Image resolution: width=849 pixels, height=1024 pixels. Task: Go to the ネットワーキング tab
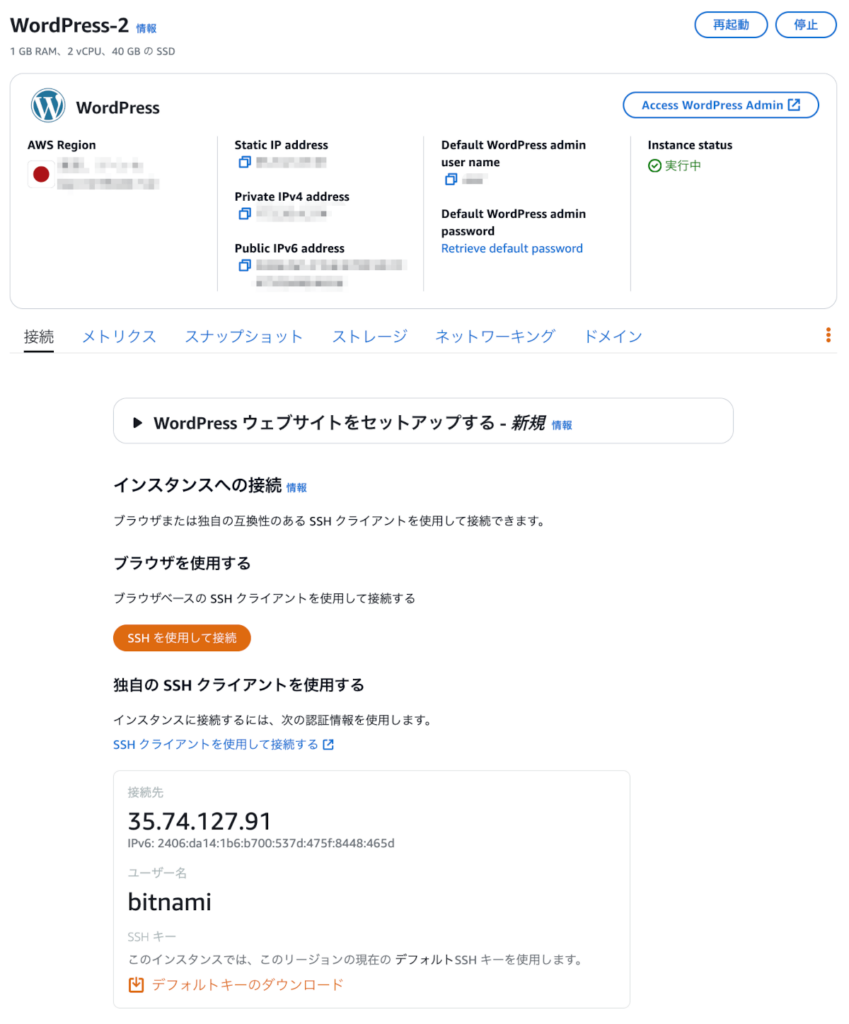pyautogui.click(x=495, y=336)
